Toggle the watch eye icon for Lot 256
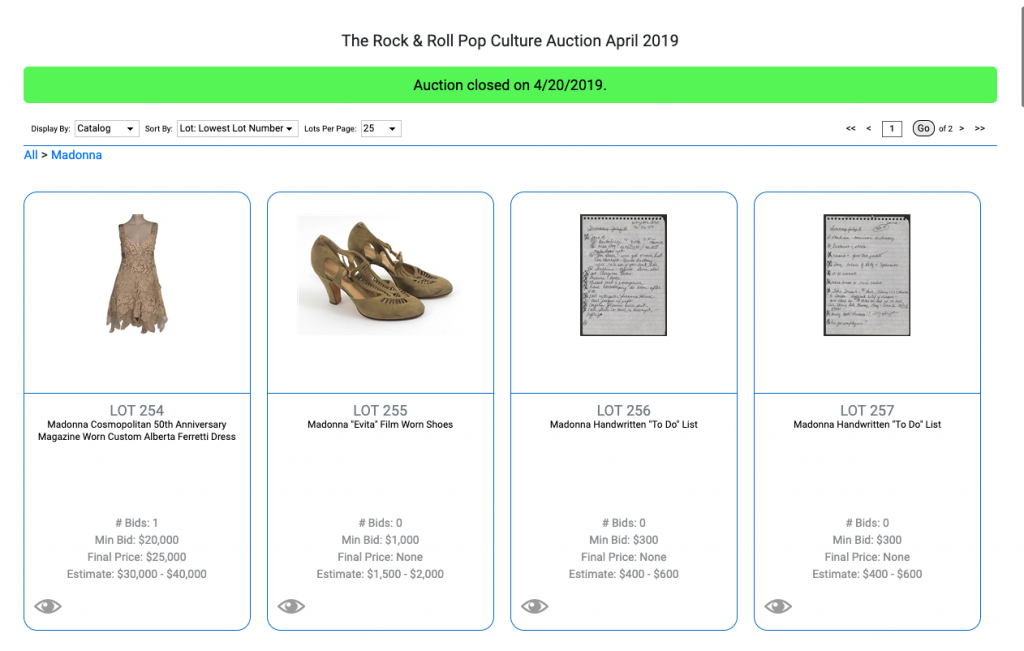Image resolution: width=1024 pixels, height=651 pixels. pos(535,606)
